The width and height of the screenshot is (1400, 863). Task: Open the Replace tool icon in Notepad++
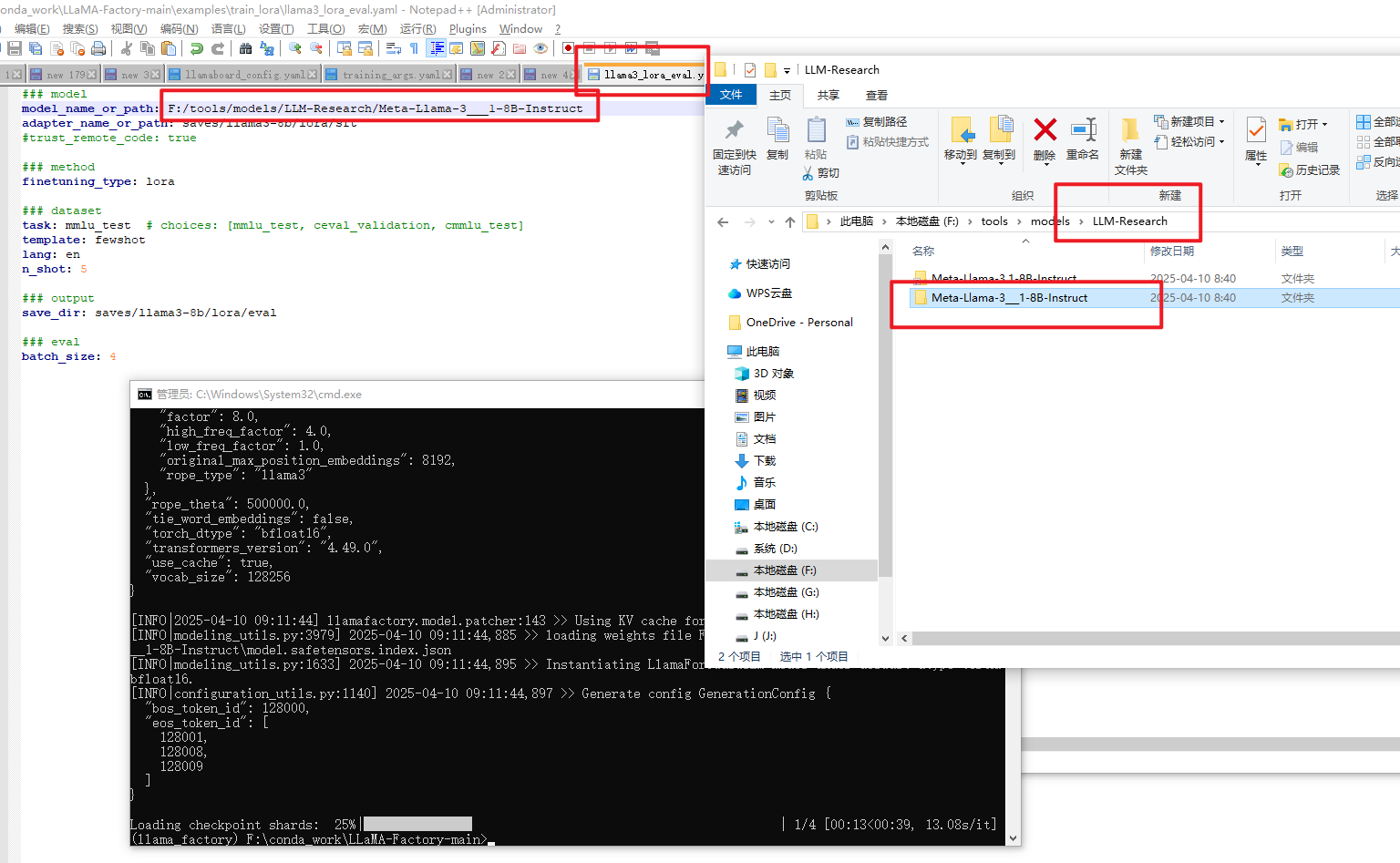coord(267,48)
